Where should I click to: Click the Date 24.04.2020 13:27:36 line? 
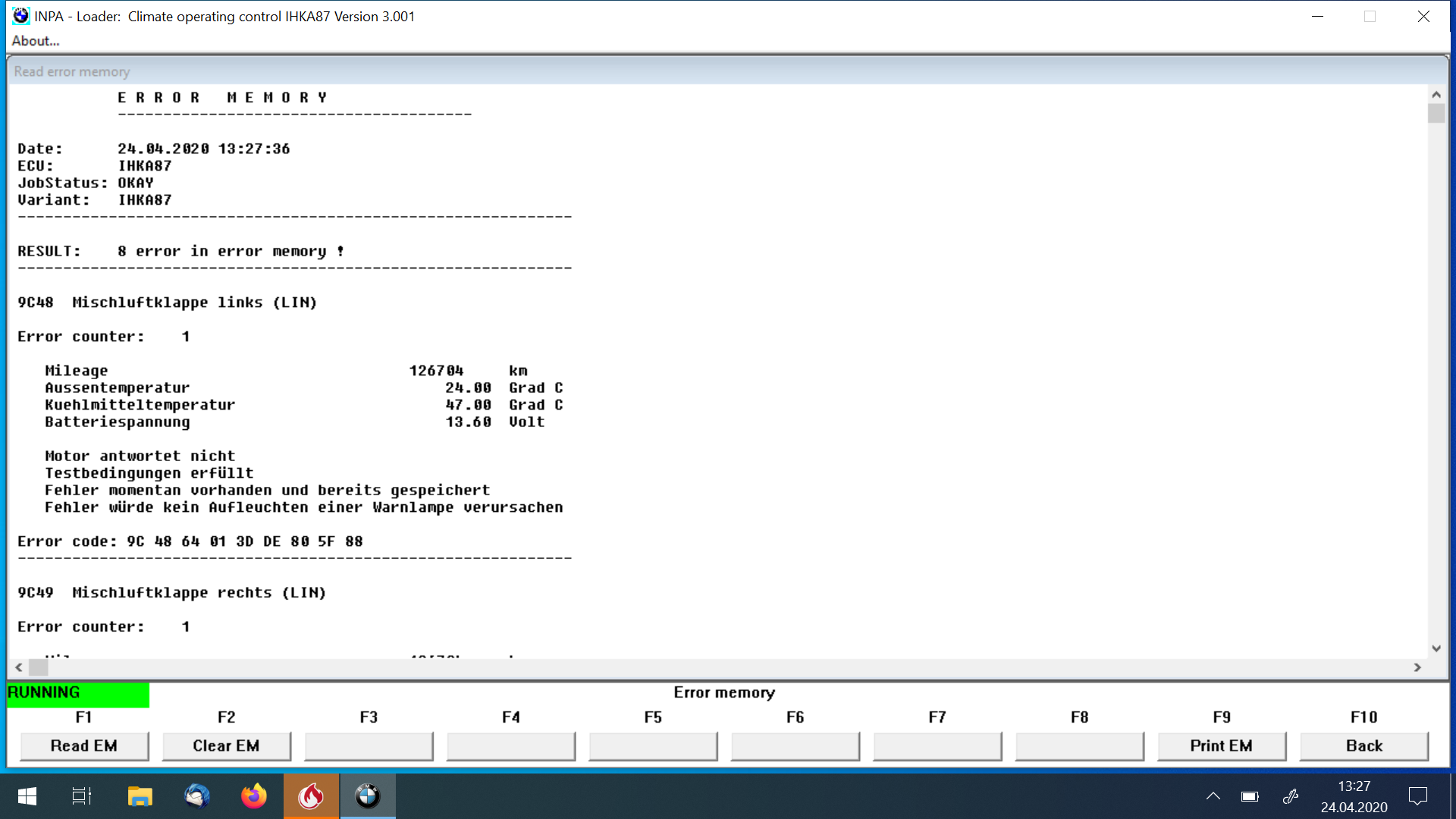(154, 149)
